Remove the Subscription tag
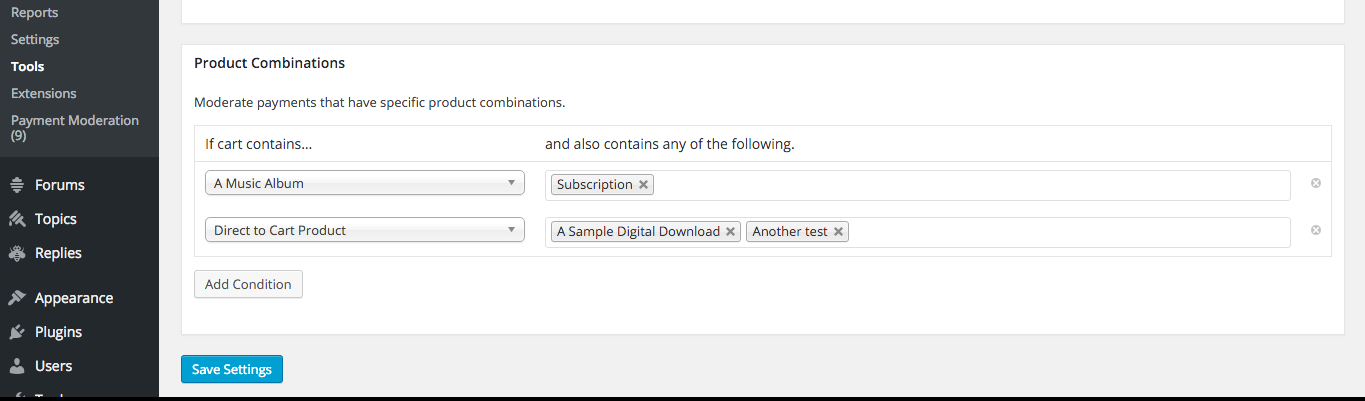The width and height of the screenshot is (1365, 401). [x=643, y=185]
